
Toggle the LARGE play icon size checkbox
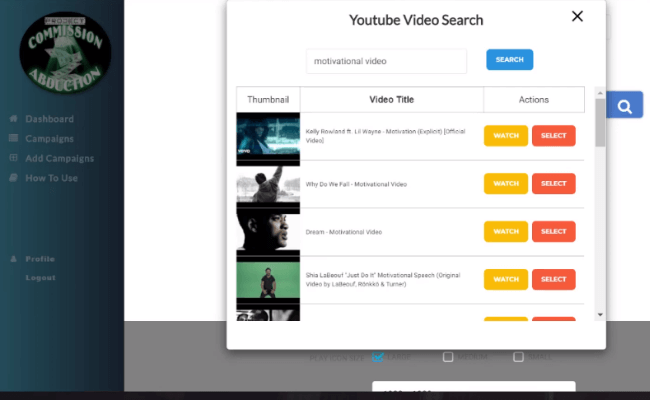coord(378,357)
